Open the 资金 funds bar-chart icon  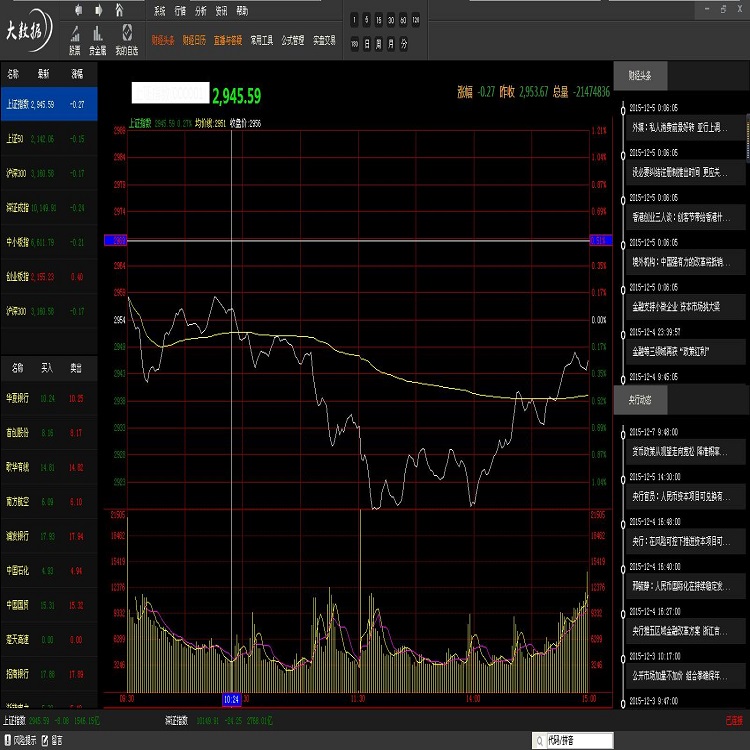click(98, 40)
